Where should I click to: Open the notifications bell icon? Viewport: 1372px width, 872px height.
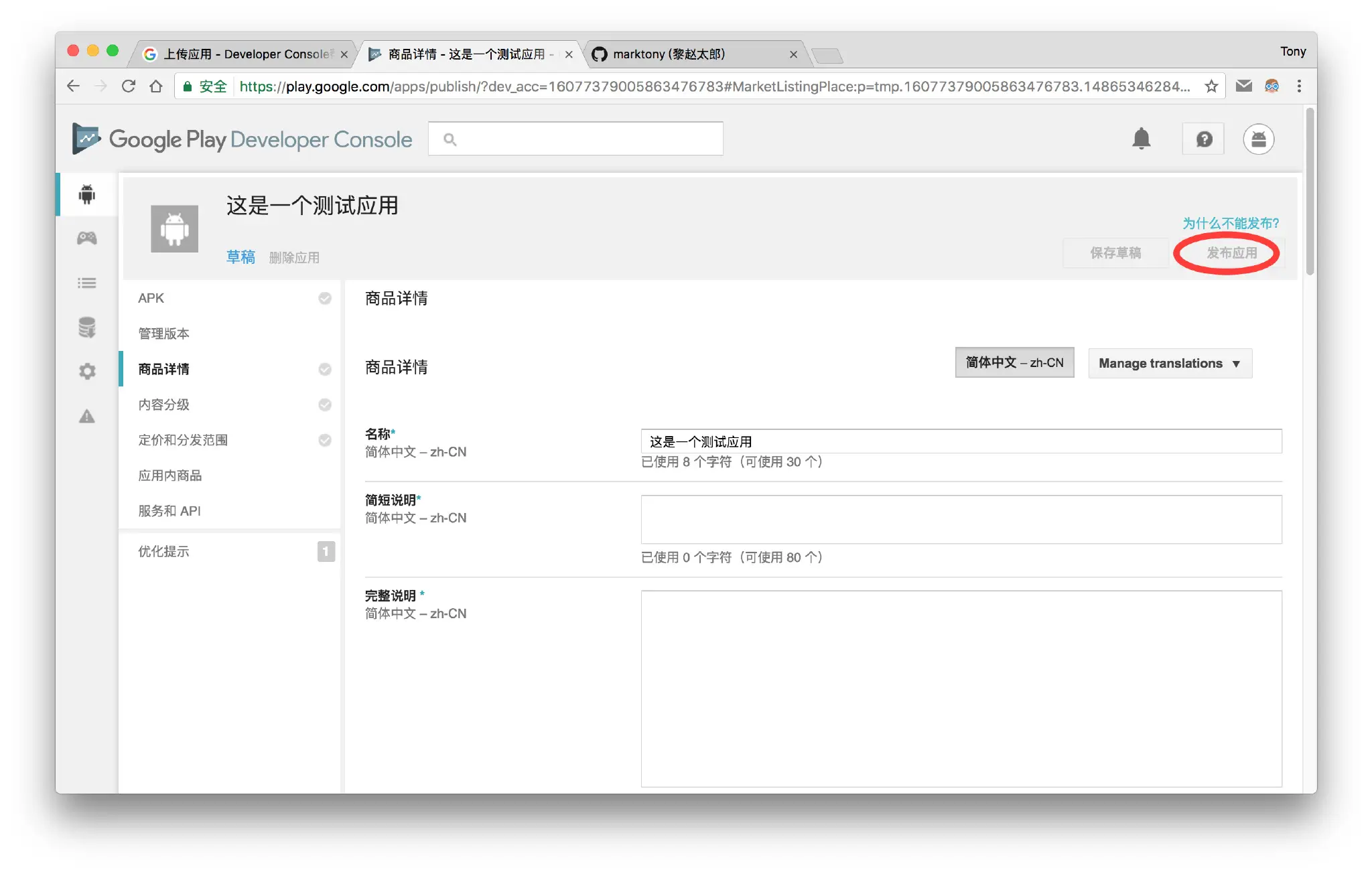coord(1142,139)
